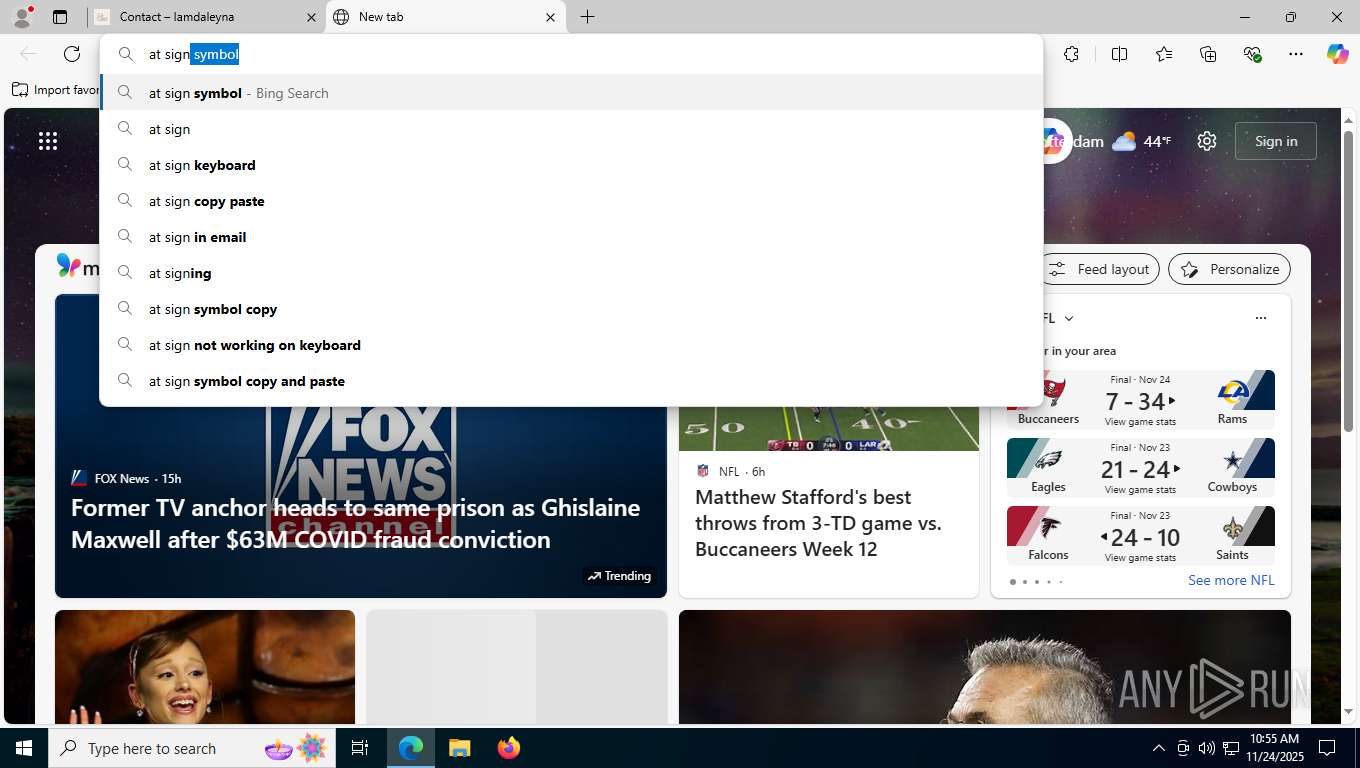This screenshot has height=768, width=1360.
Task: Open the new tab page settings gear
Action: click(x=1207, y=141)
